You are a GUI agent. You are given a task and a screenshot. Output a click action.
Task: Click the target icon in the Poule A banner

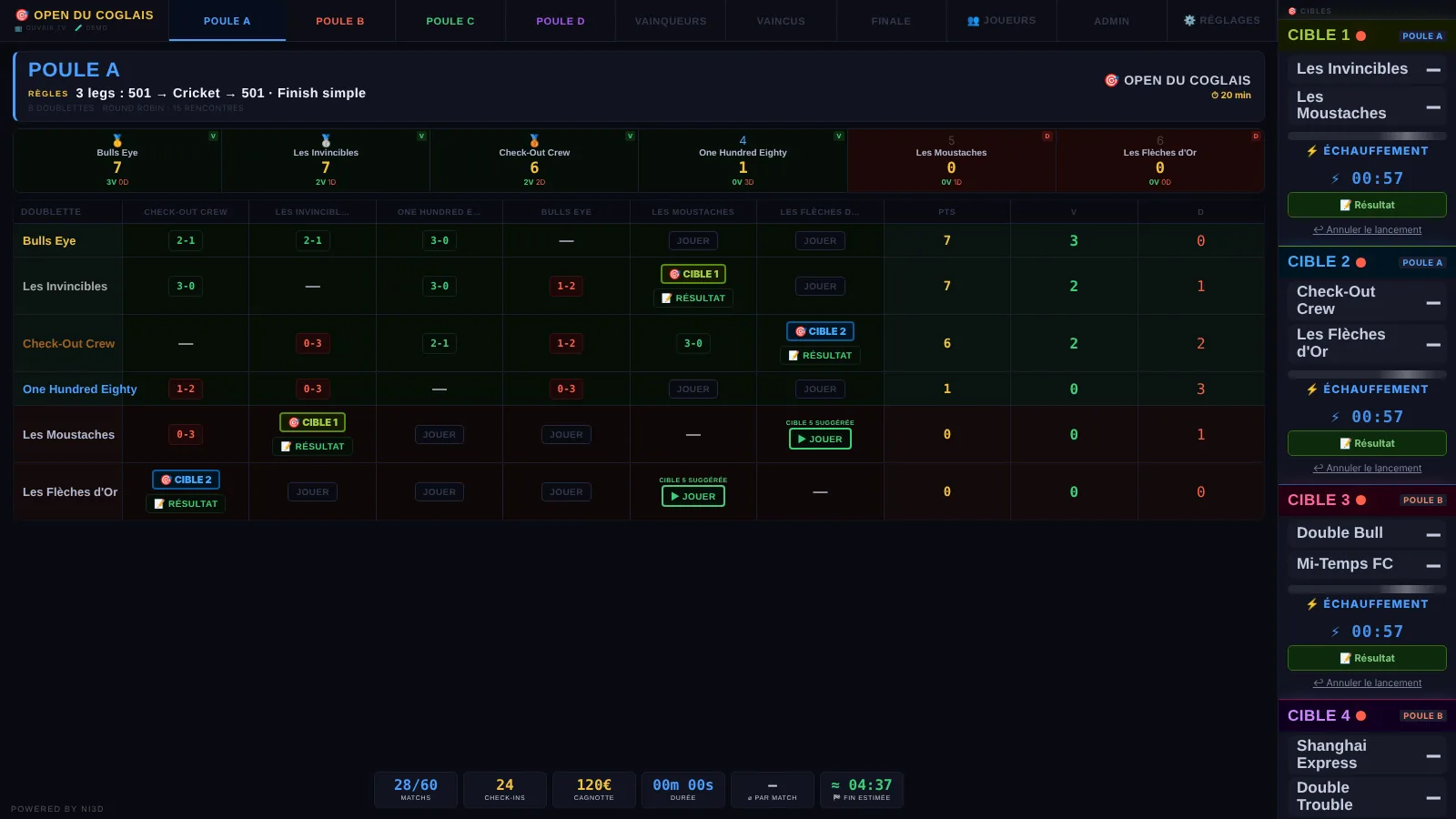coord(1111,80)
